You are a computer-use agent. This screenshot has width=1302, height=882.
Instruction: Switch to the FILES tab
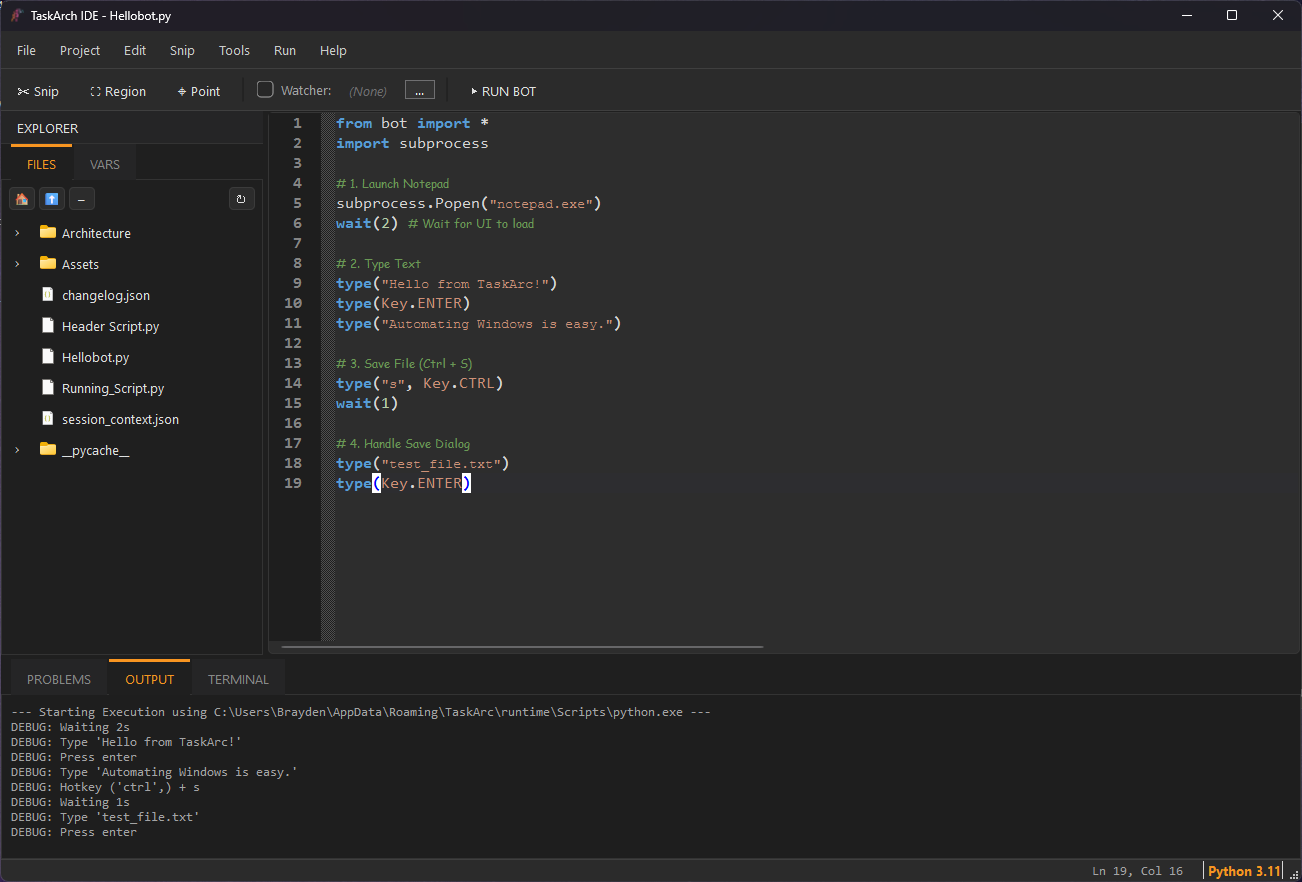[x=41, y=164]
